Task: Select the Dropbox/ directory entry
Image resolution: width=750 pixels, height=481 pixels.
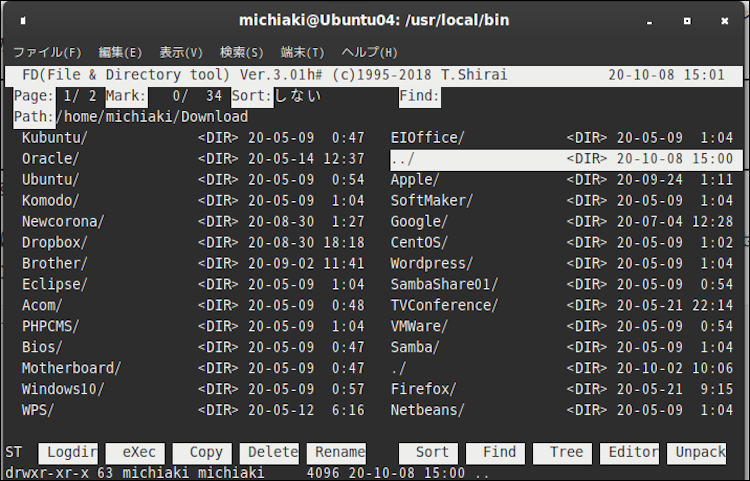Action: click(x=193, y=242)
